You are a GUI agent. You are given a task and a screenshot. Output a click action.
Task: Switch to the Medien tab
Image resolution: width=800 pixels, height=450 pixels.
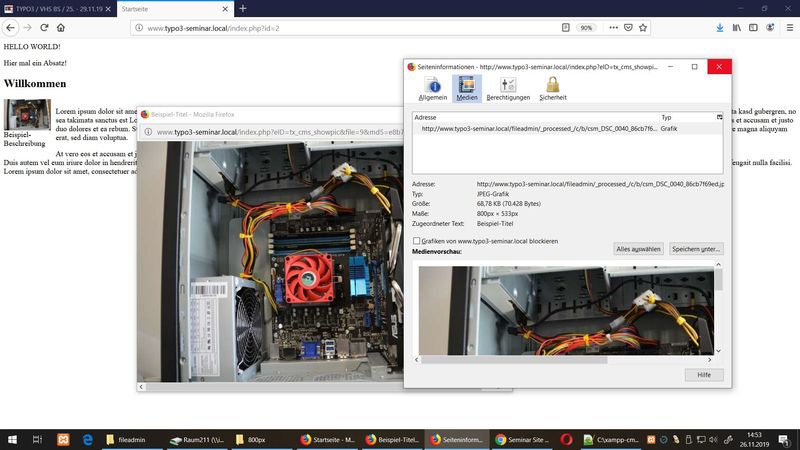[x=467, y=88]
